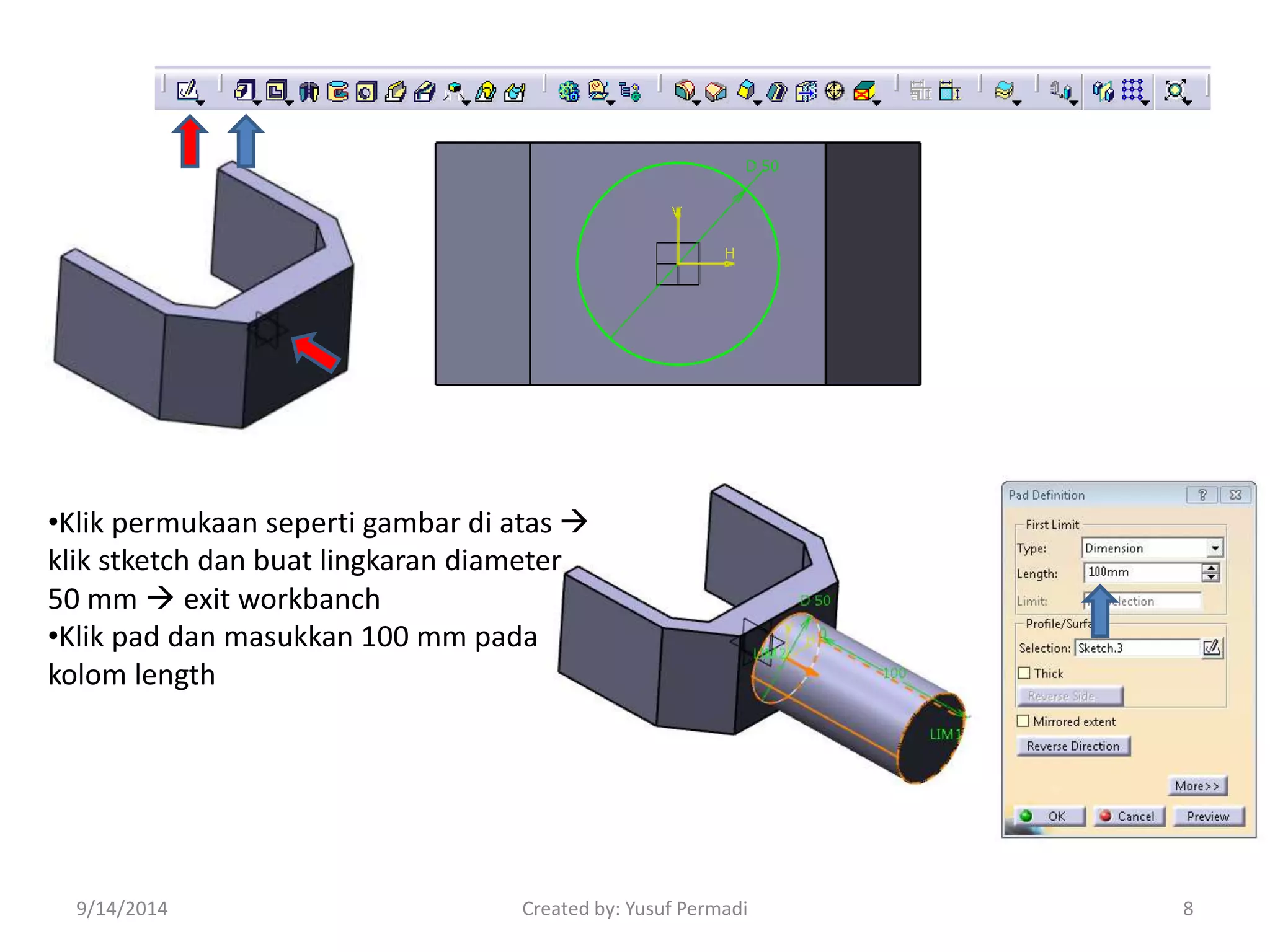Select the Groove tool icon
Screen dimensions: 1270x952
[x=338, y=92]
